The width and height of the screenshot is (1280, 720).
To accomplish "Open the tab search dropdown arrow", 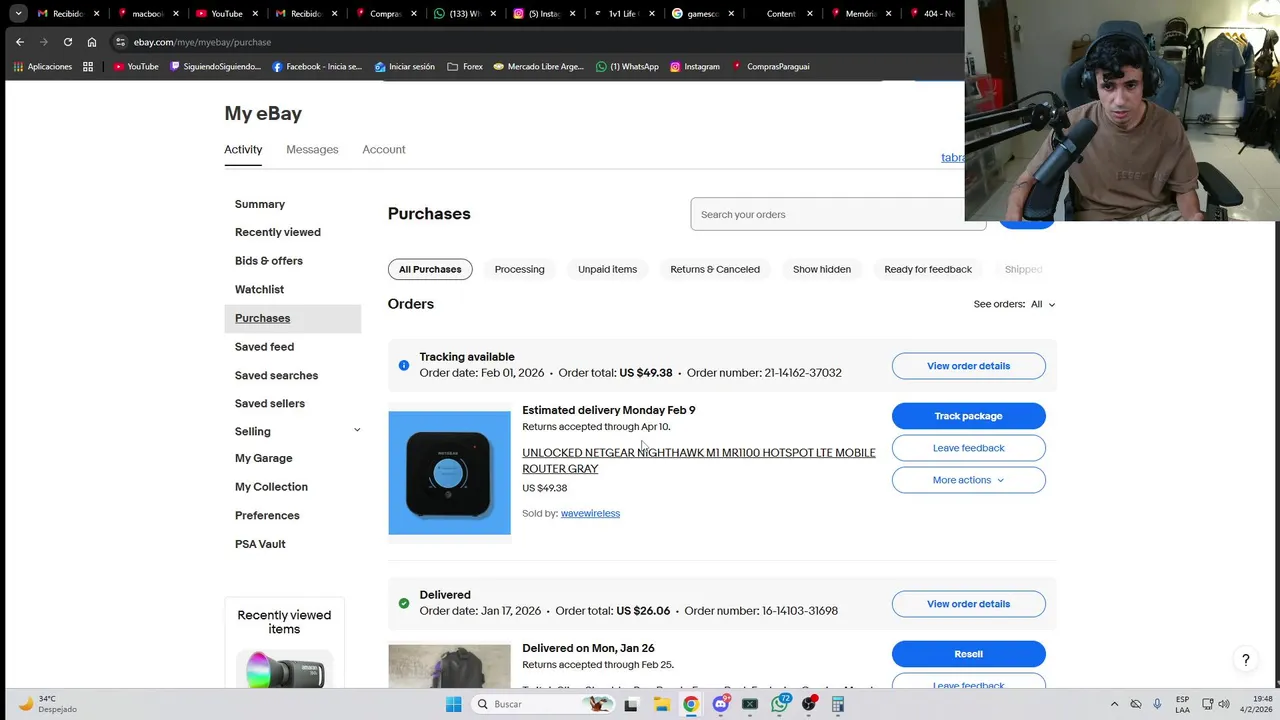I will pyautogui.click(x=18, y=14).
